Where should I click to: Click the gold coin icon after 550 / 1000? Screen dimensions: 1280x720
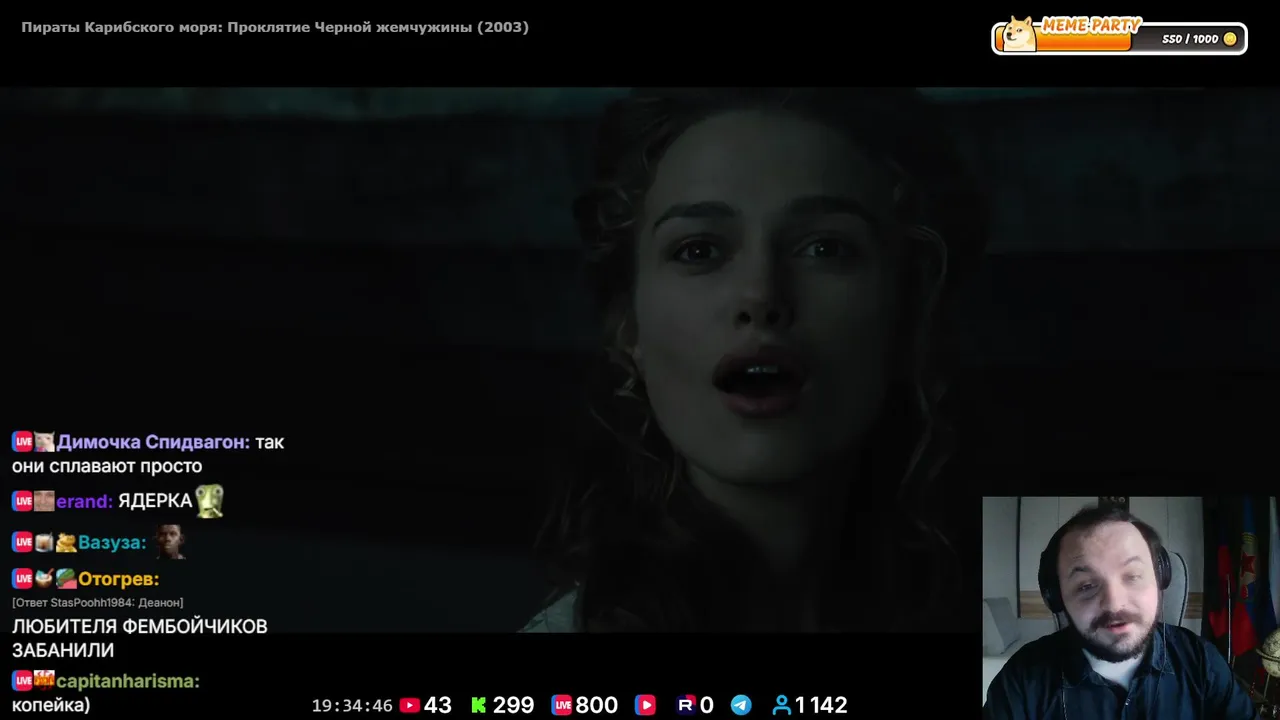pos(1230,39)
